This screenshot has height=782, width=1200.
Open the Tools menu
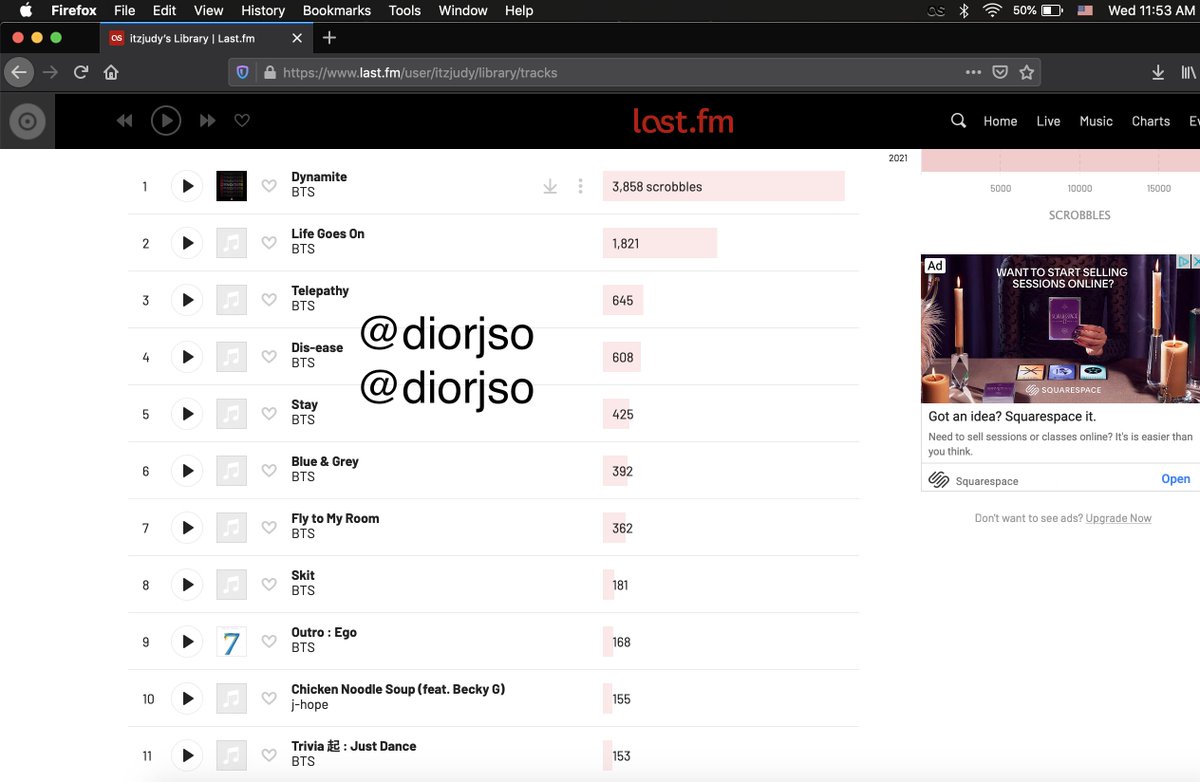coord(405,10)
